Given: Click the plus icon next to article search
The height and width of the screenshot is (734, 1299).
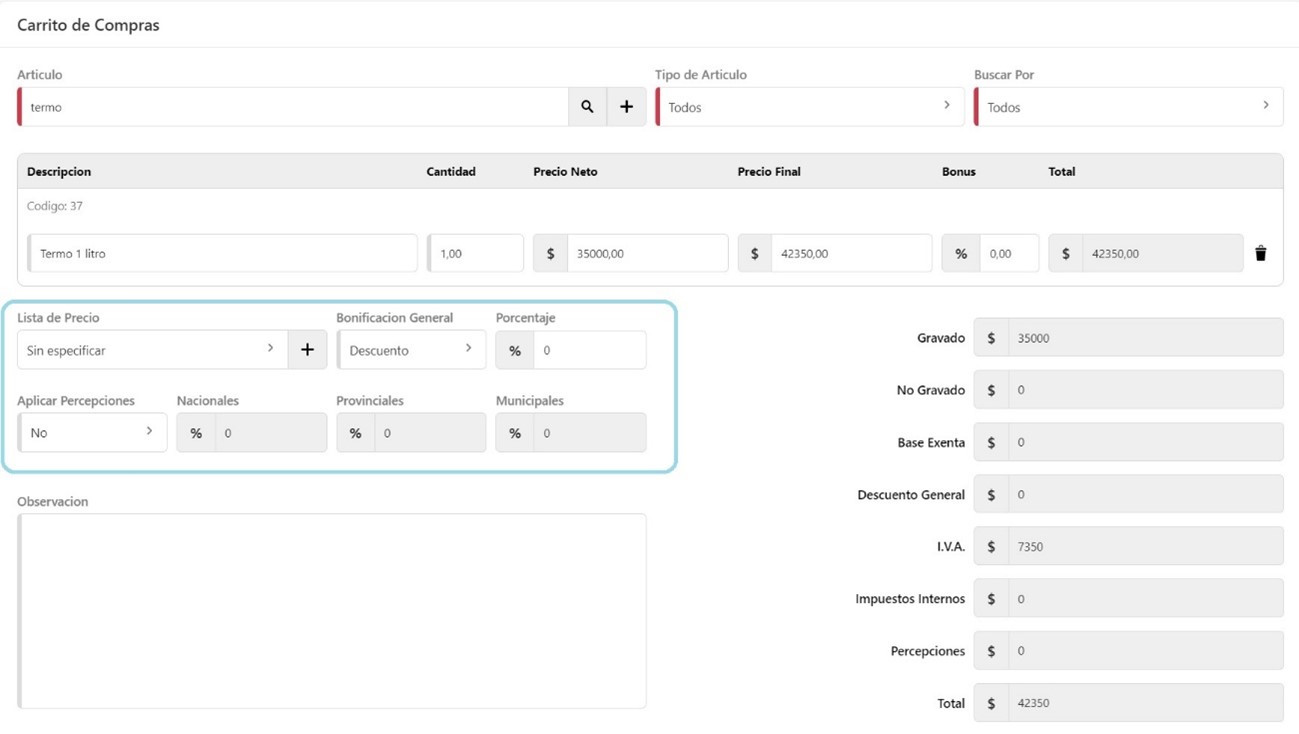Looking at the screenshot, I should (x=627, y=107).
